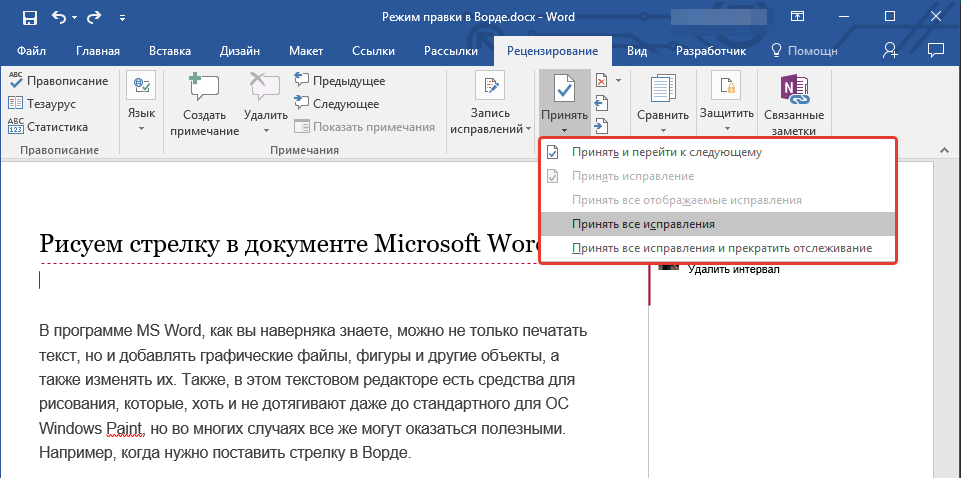Open the comments speech bubble icon
The height and width of the screenshot is (478, 961).
(x=935, y=50)
